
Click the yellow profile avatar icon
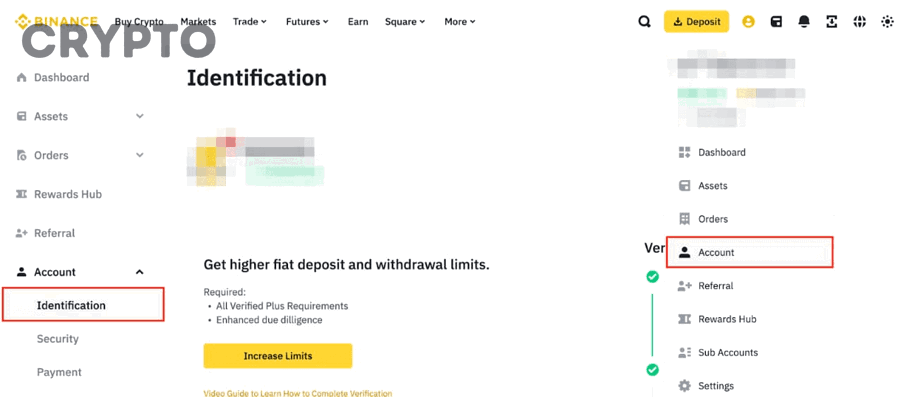(748, 22)
